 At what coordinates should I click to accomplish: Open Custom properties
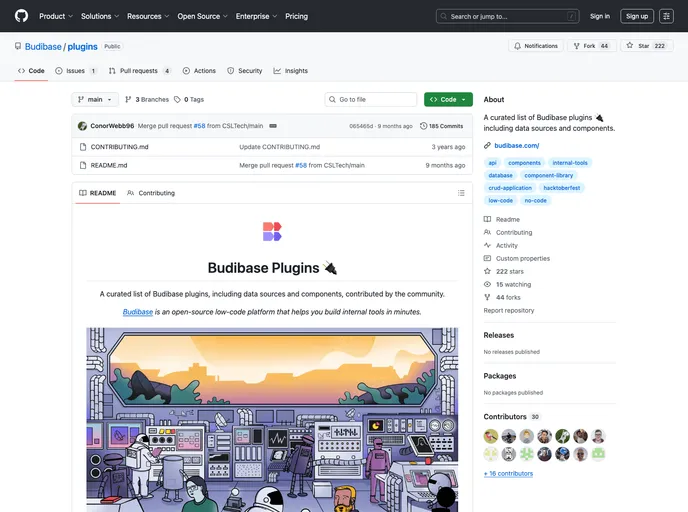coord(517,258)
